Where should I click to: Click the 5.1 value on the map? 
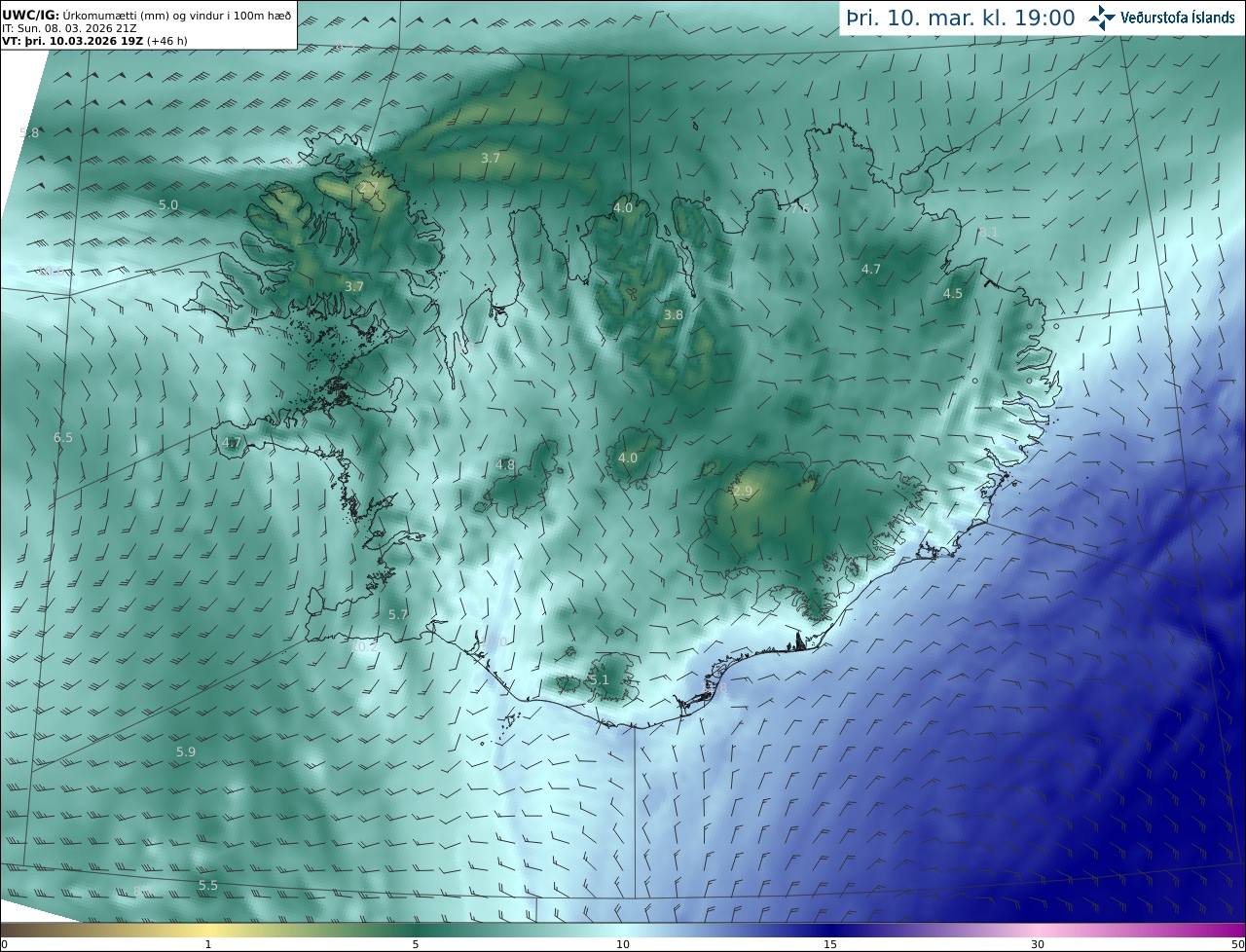[x=599, y=679]
